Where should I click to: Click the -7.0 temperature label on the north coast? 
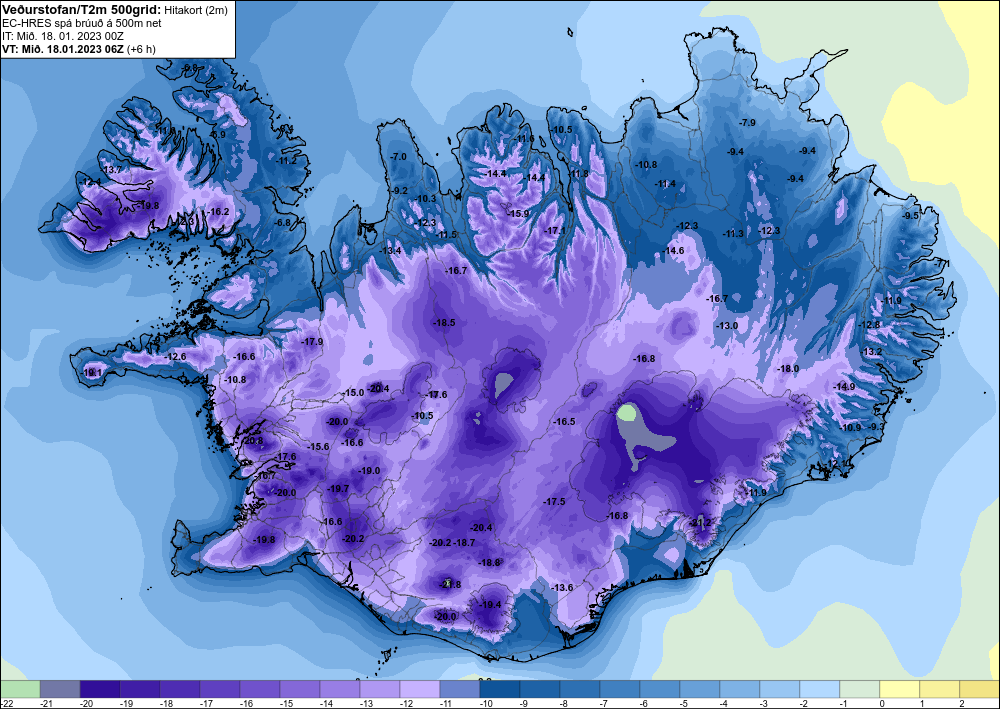pos(398,156)
